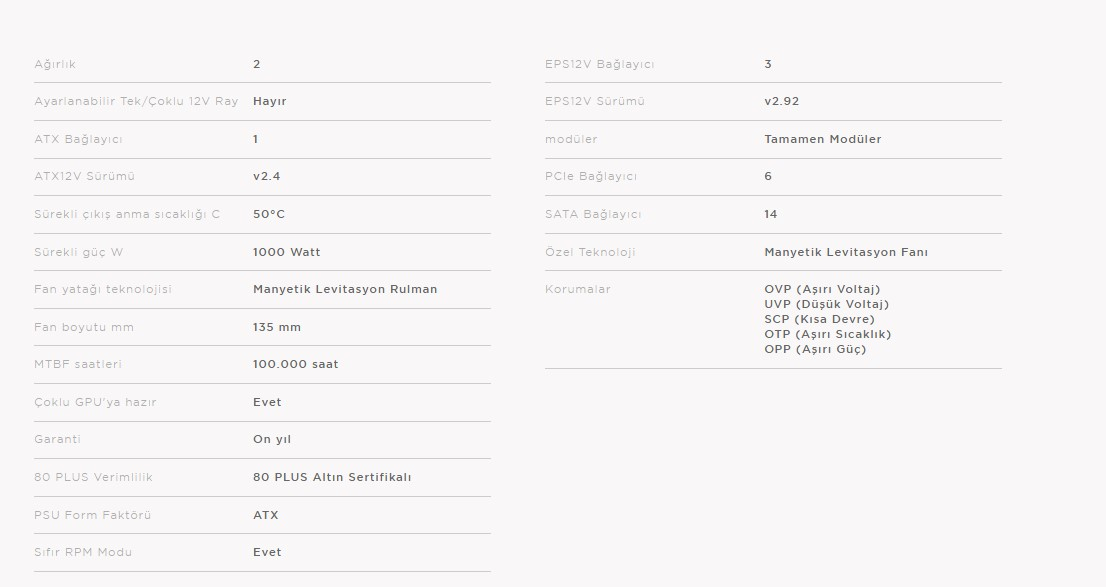Viewport: 1106px width, 587px height.
Task: Click the SCP (Kısa Devre) protection entry
Action: click(819, 319)
